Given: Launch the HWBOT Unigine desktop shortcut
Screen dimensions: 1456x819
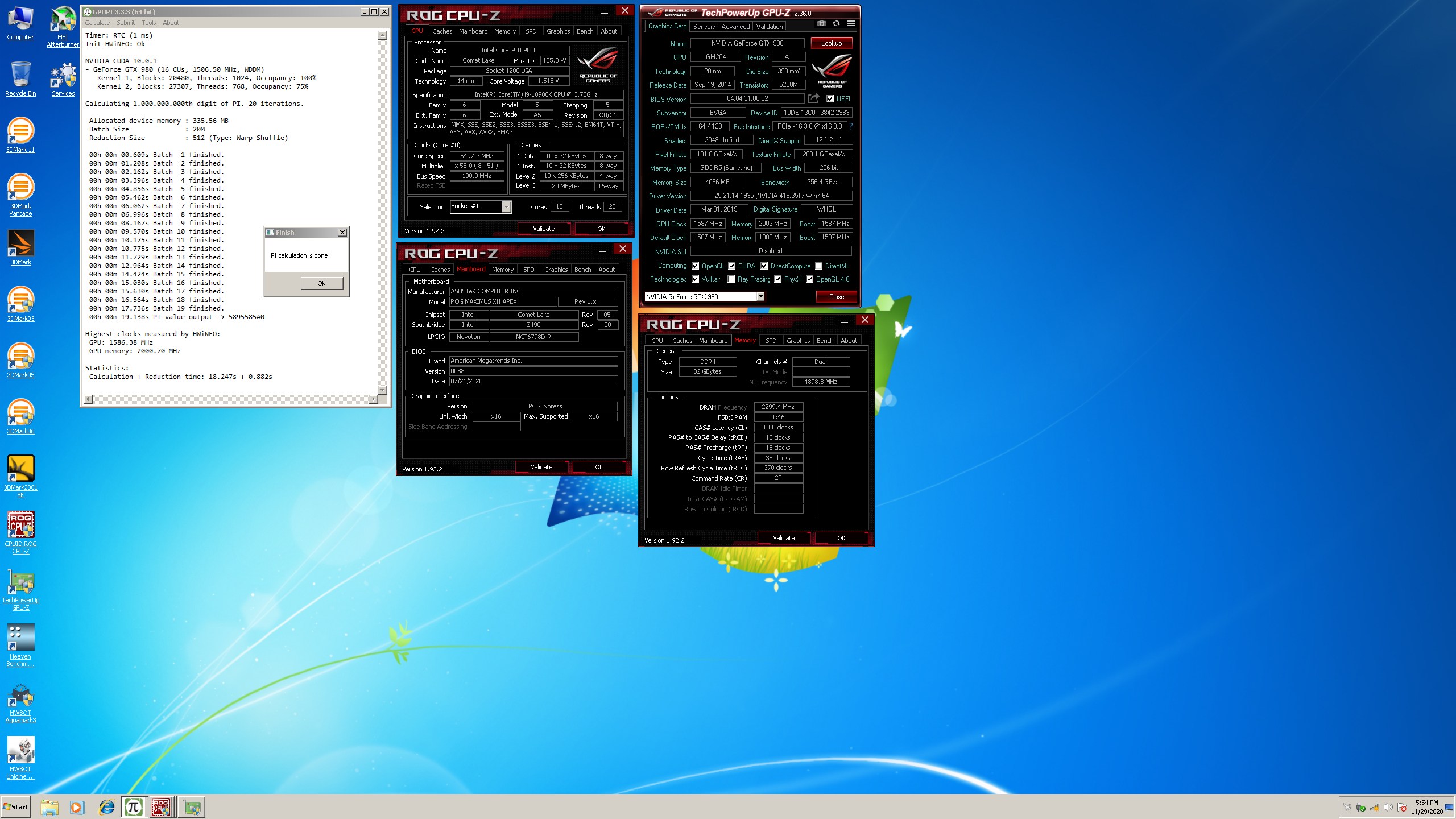Looking at the screenshot, I should 20,758.
